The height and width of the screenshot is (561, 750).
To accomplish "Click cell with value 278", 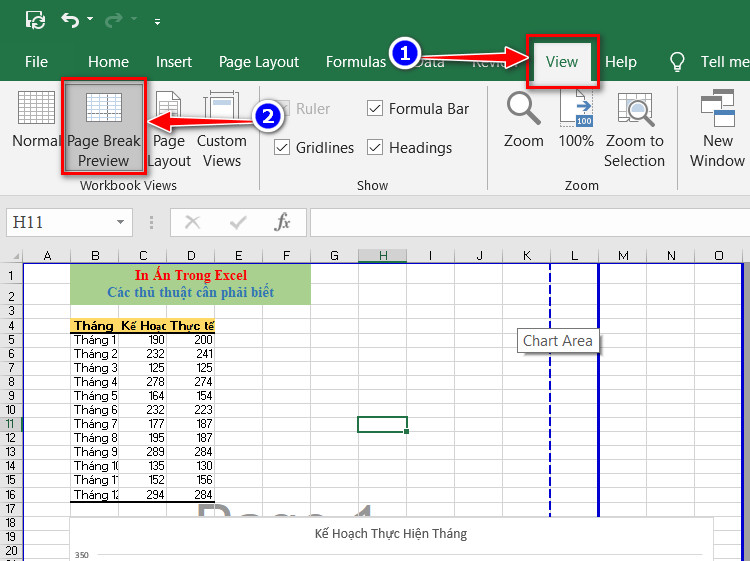I will pyautogui.click(x=143, y=382).
